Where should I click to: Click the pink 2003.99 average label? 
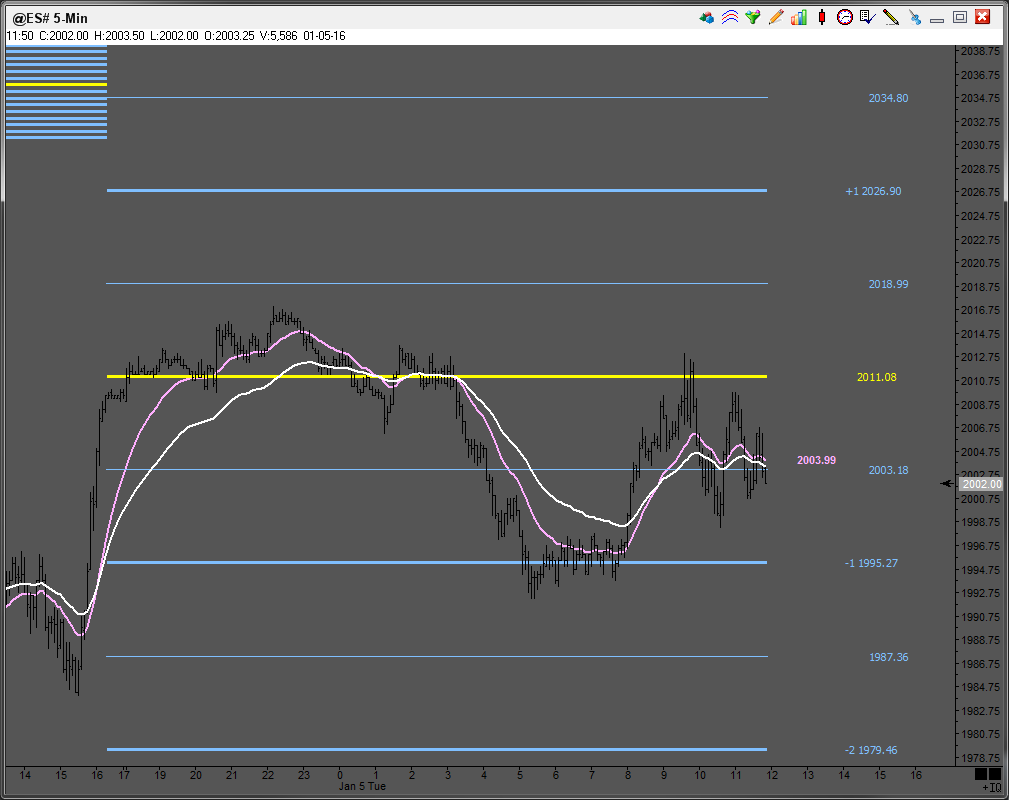(817, 460)
